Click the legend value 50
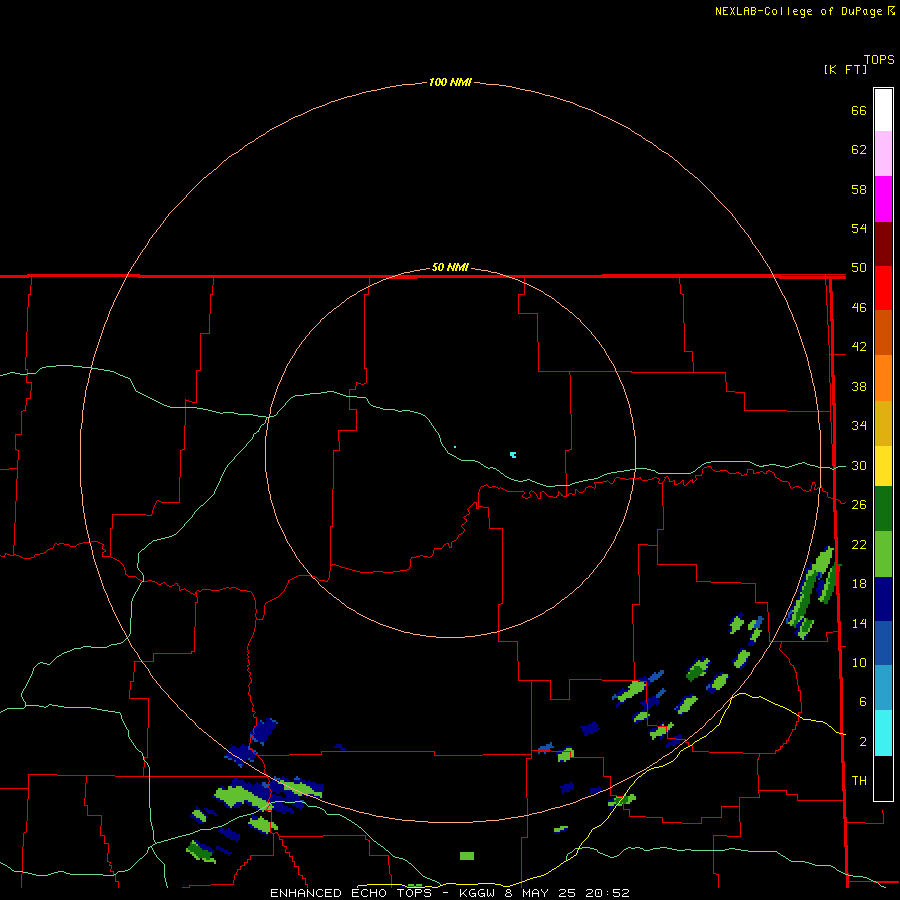 [859, 268]
